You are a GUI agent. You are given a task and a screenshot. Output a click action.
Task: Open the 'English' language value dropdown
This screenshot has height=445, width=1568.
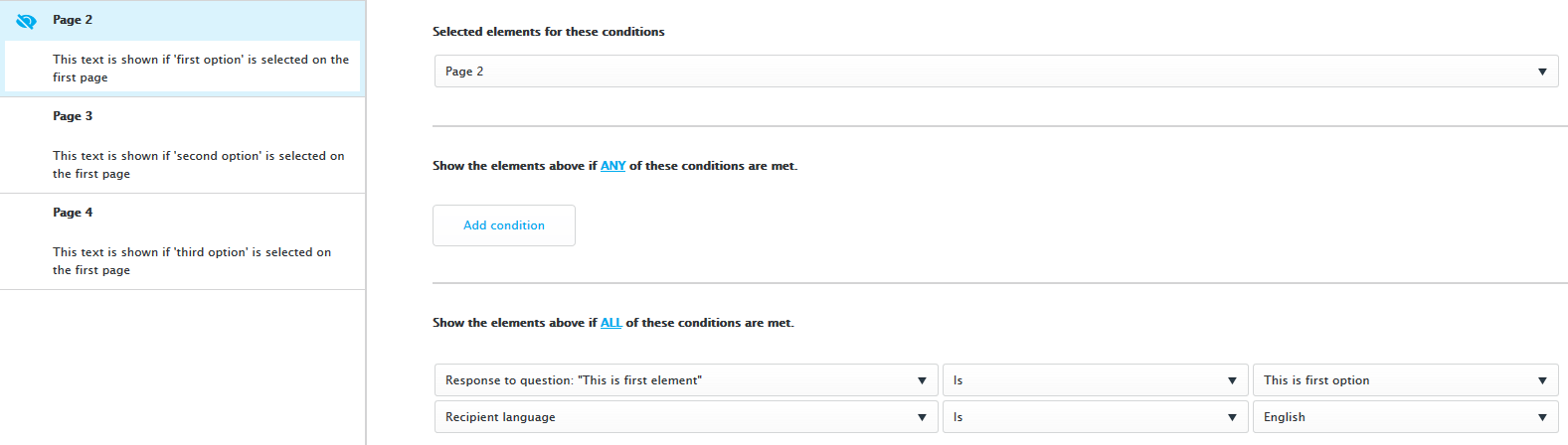pos(1392,417)
